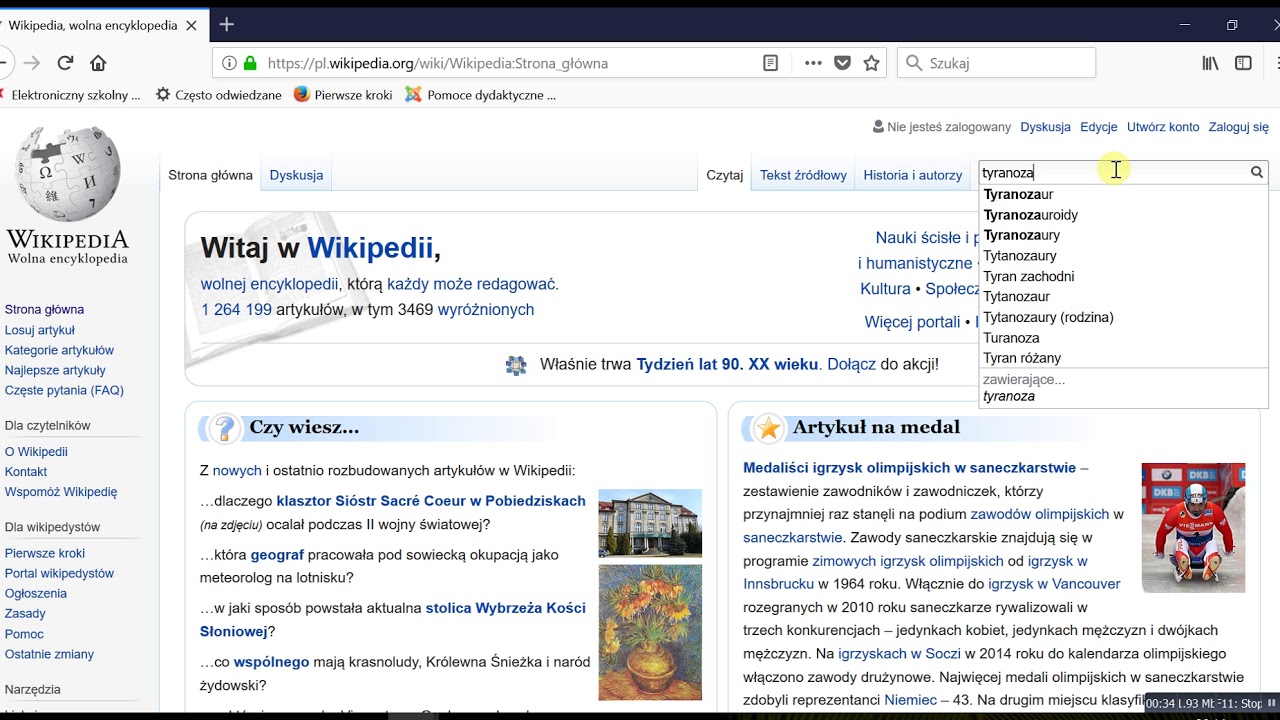Open the Dyskusja page tab
Viewport: 1280px width, 720px height.
click(x=296, y=175)
